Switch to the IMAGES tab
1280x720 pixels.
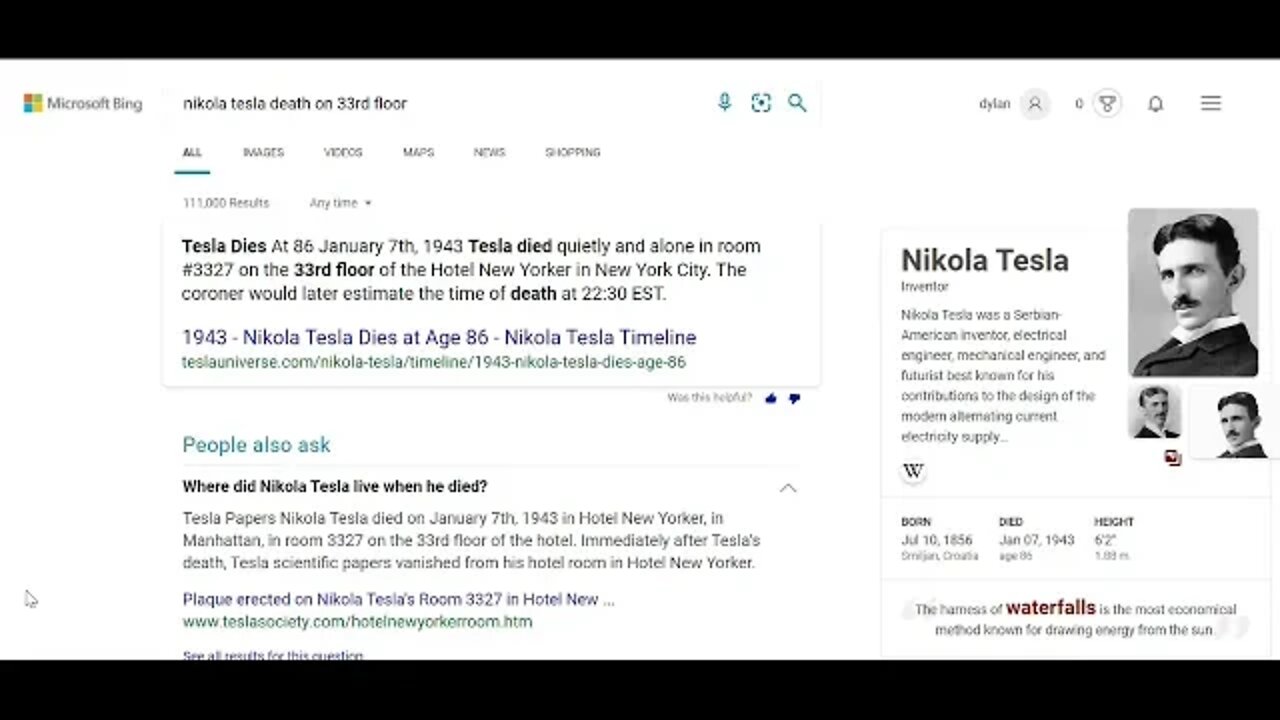point(263,152)
